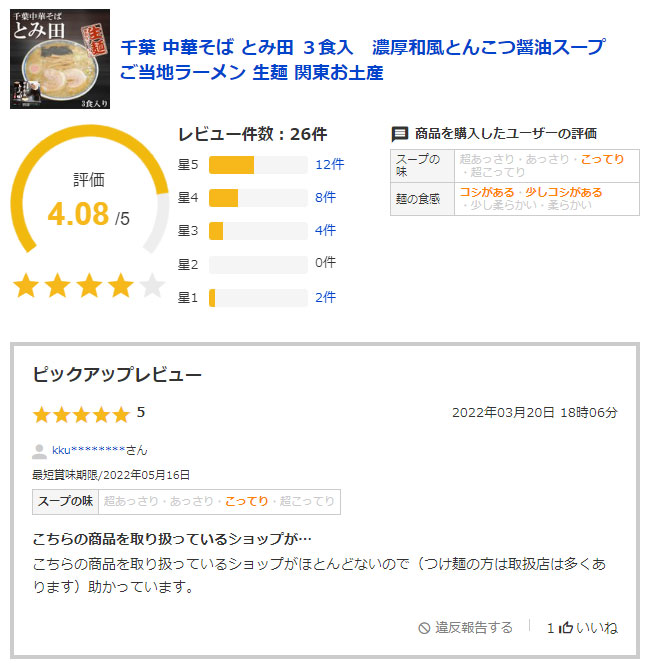Image resolution: width=649 pixels, height=666 pixels.
Task: Show 星3 4件 reviews
Action: tap(325, 230)
